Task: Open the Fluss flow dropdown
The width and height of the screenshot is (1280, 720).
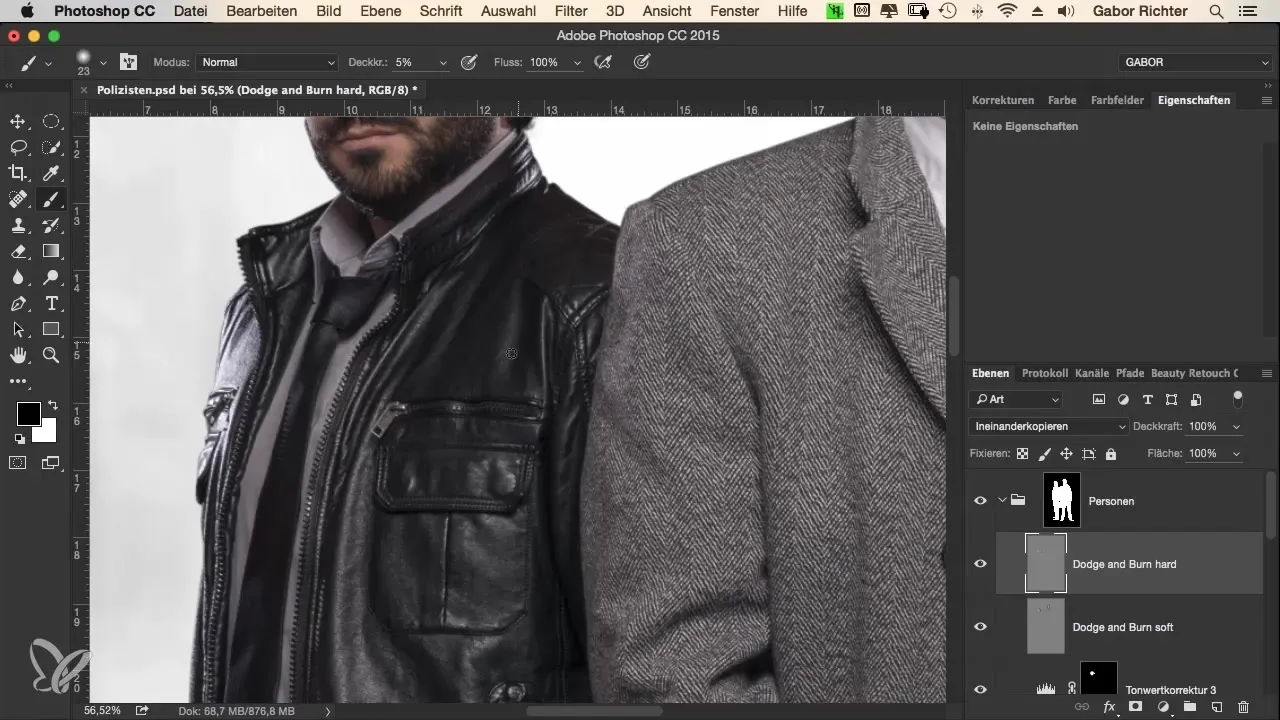Action: (x=577, y=62)
